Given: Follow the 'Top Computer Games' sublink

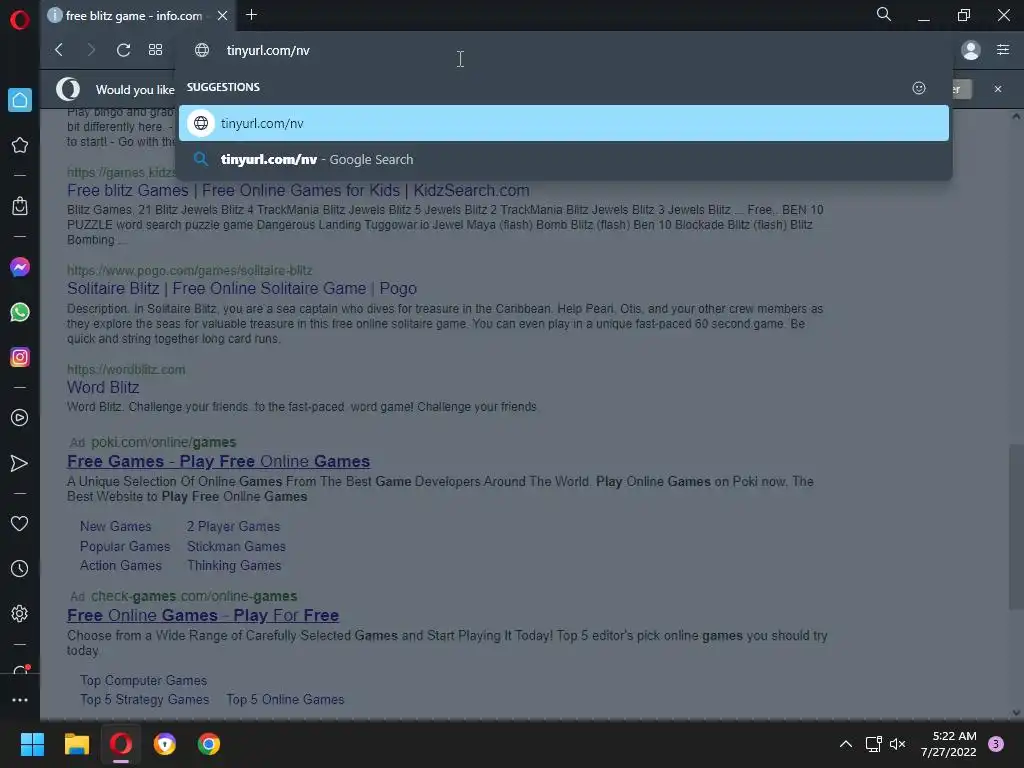Looking at the screenshot, I should 144,680.
